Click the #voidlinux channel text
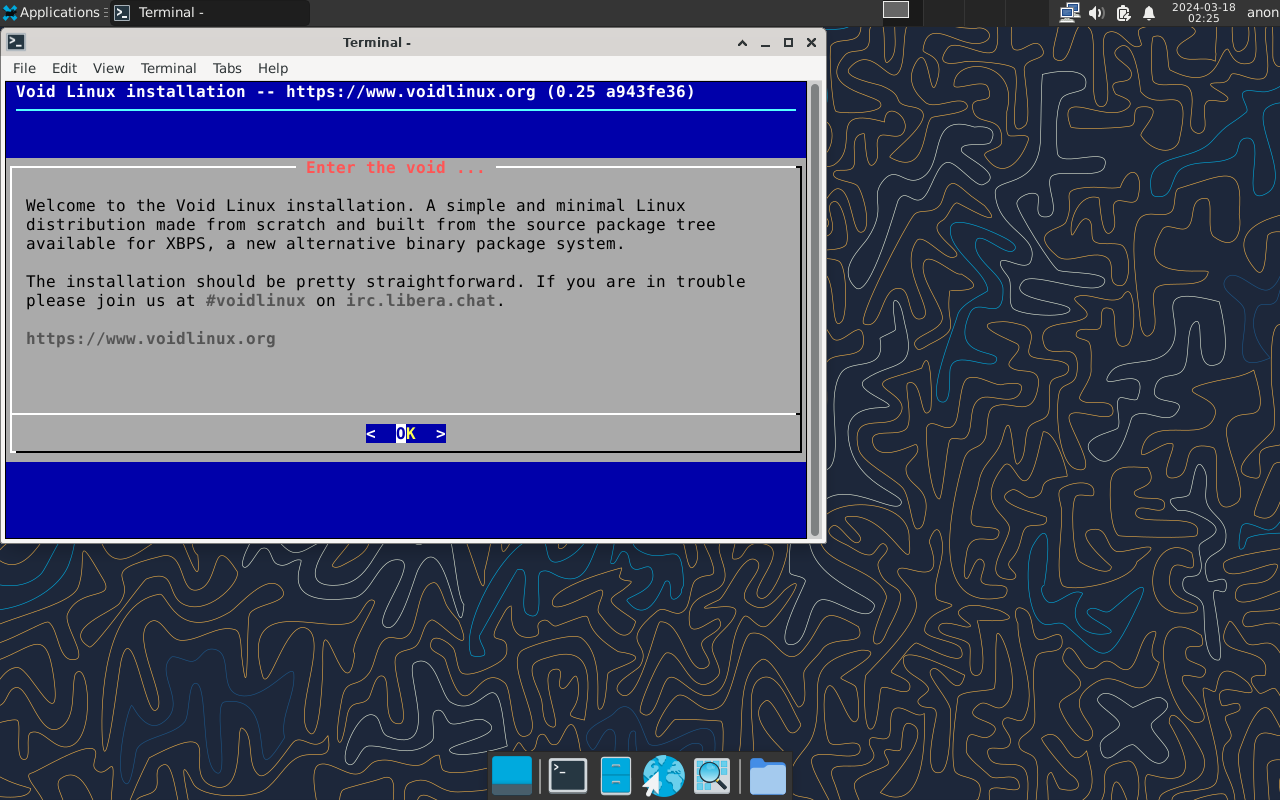 (256, 300)
